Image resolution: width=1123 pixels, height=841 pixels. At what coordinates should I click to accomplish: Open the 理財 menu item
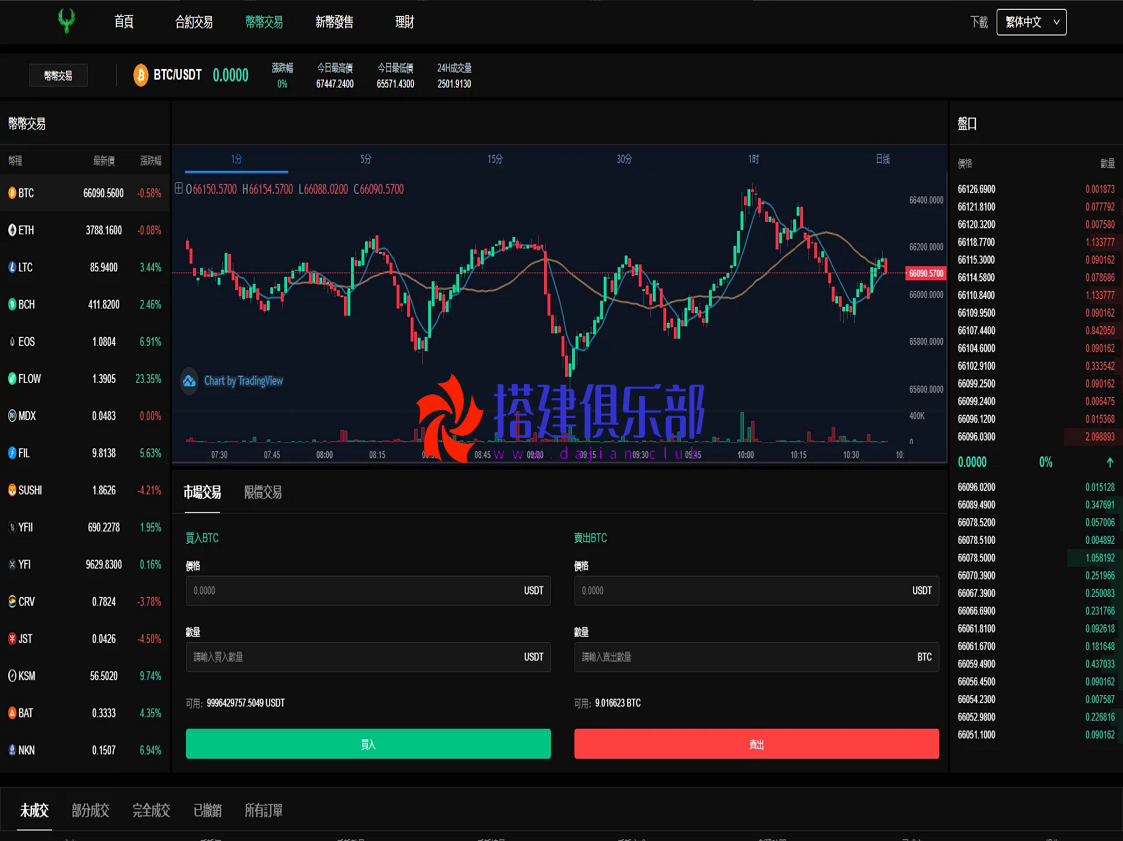[x=405, y=22]
